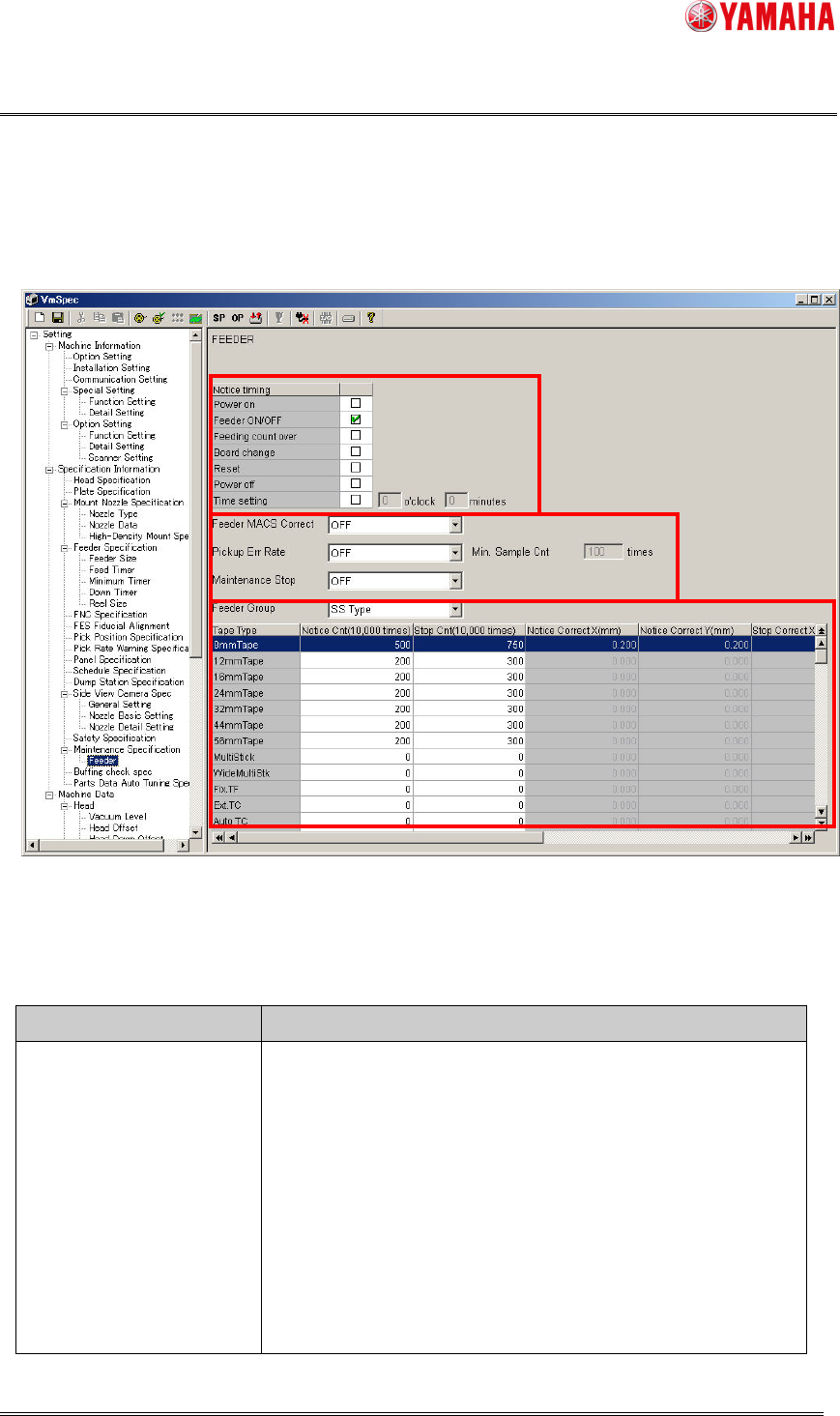The height and width of the screenshot is (1416, 840).
Task: Select Safety Specification tree item
Action: coord(114,738)
